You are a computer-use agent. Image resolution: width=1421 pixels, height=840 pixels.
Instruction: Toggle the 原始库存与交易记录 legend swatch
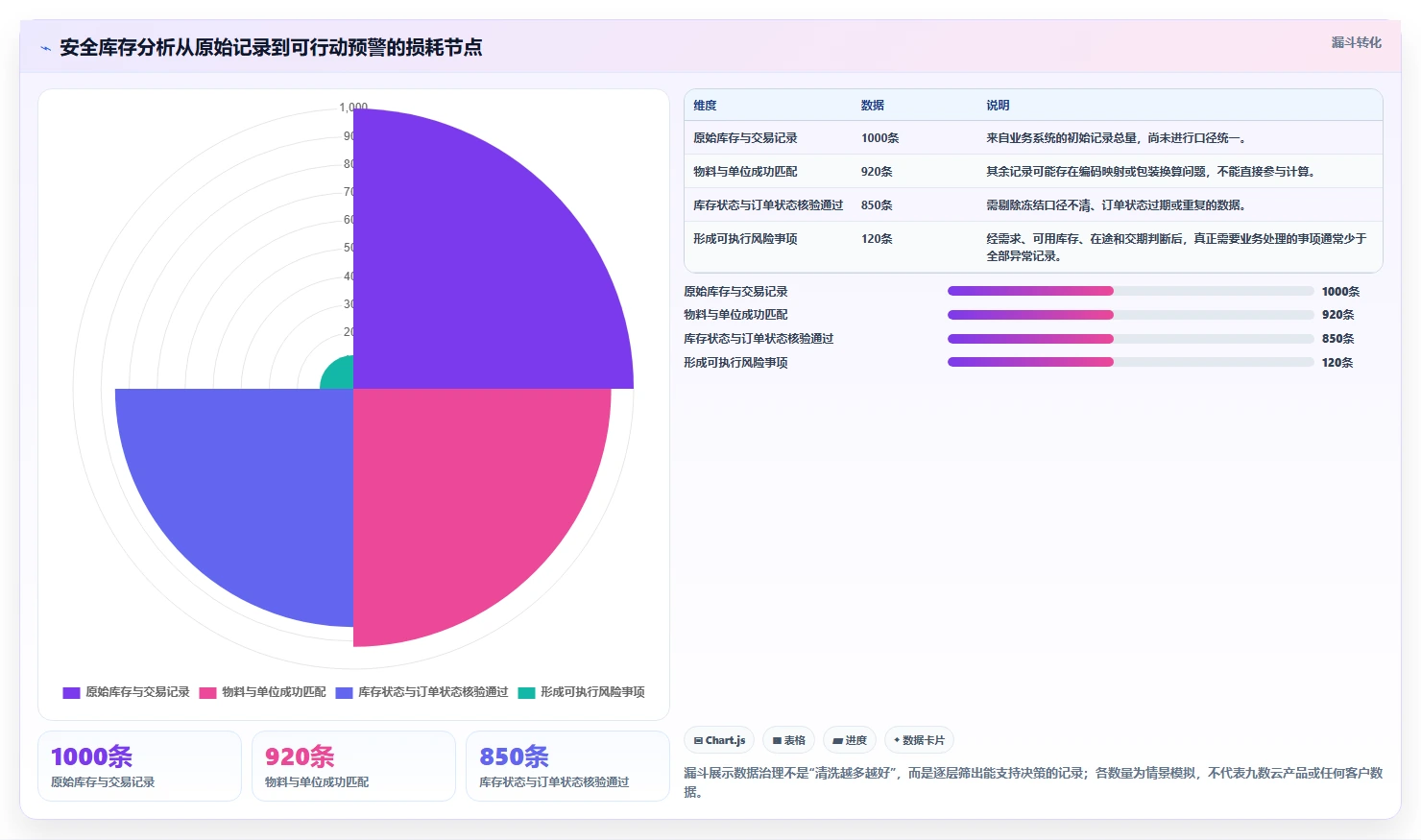click(x=71, y=692)
